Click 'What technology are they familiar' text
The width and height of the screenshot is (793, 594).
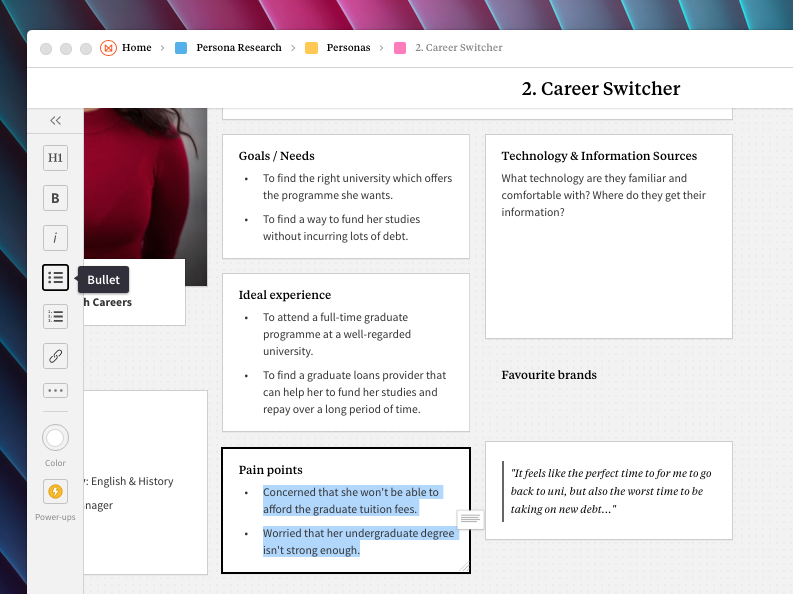pos(603,195)
